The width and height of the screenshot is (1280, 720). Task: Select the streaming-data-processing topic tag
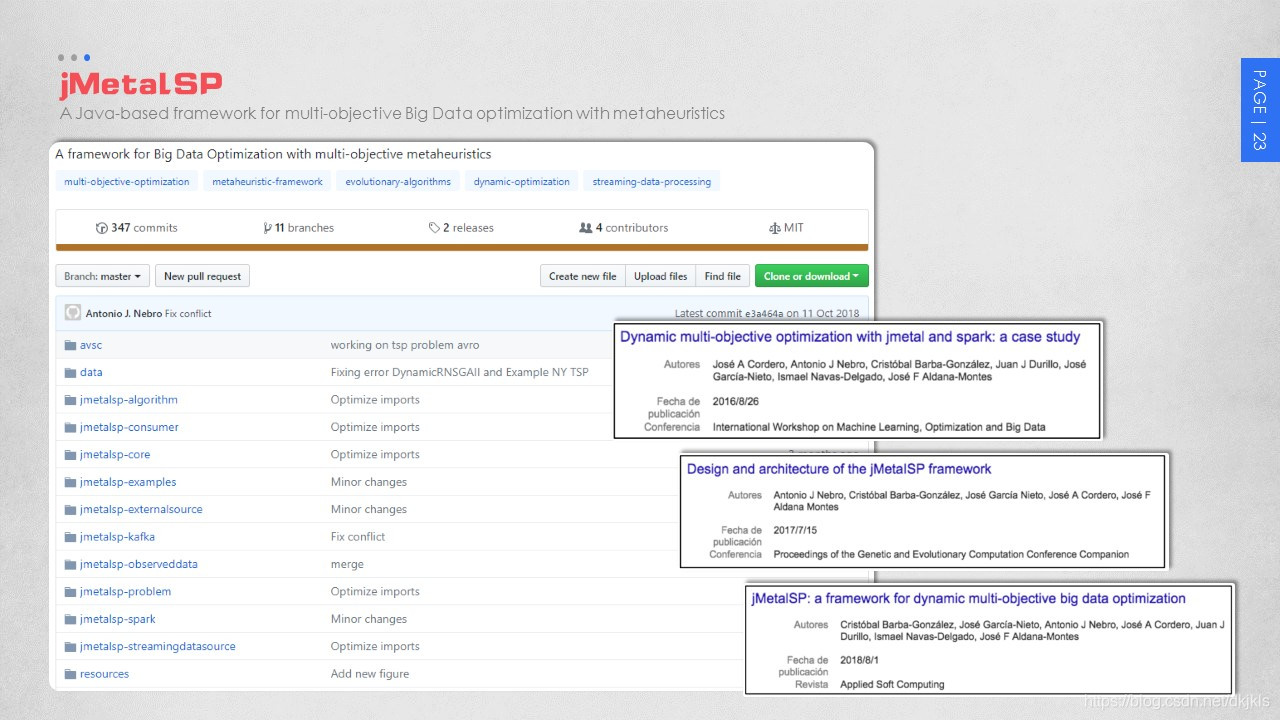(652, 182)
